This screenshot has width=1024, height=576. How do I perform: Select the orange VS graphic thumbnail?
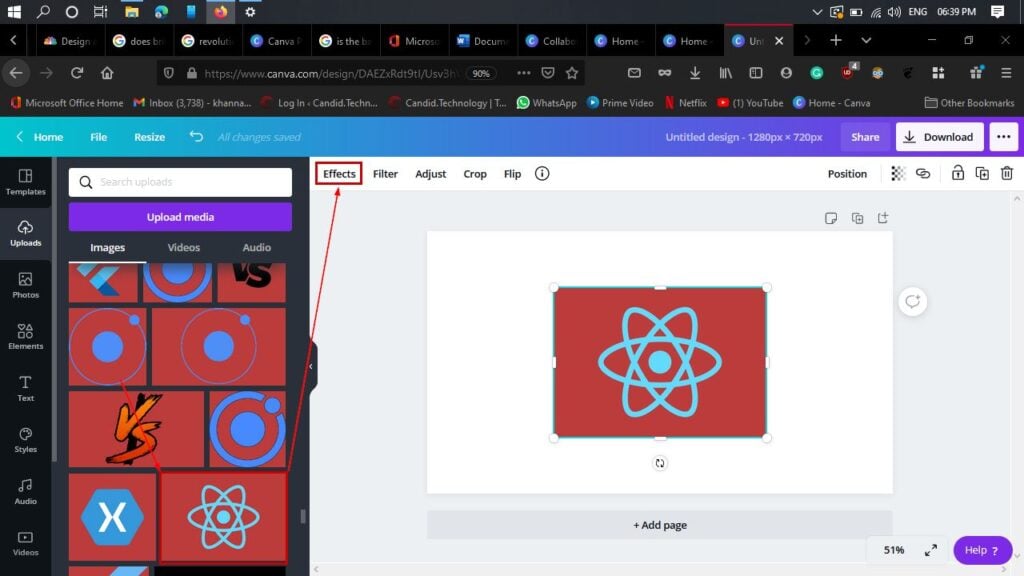pos(136,429)
